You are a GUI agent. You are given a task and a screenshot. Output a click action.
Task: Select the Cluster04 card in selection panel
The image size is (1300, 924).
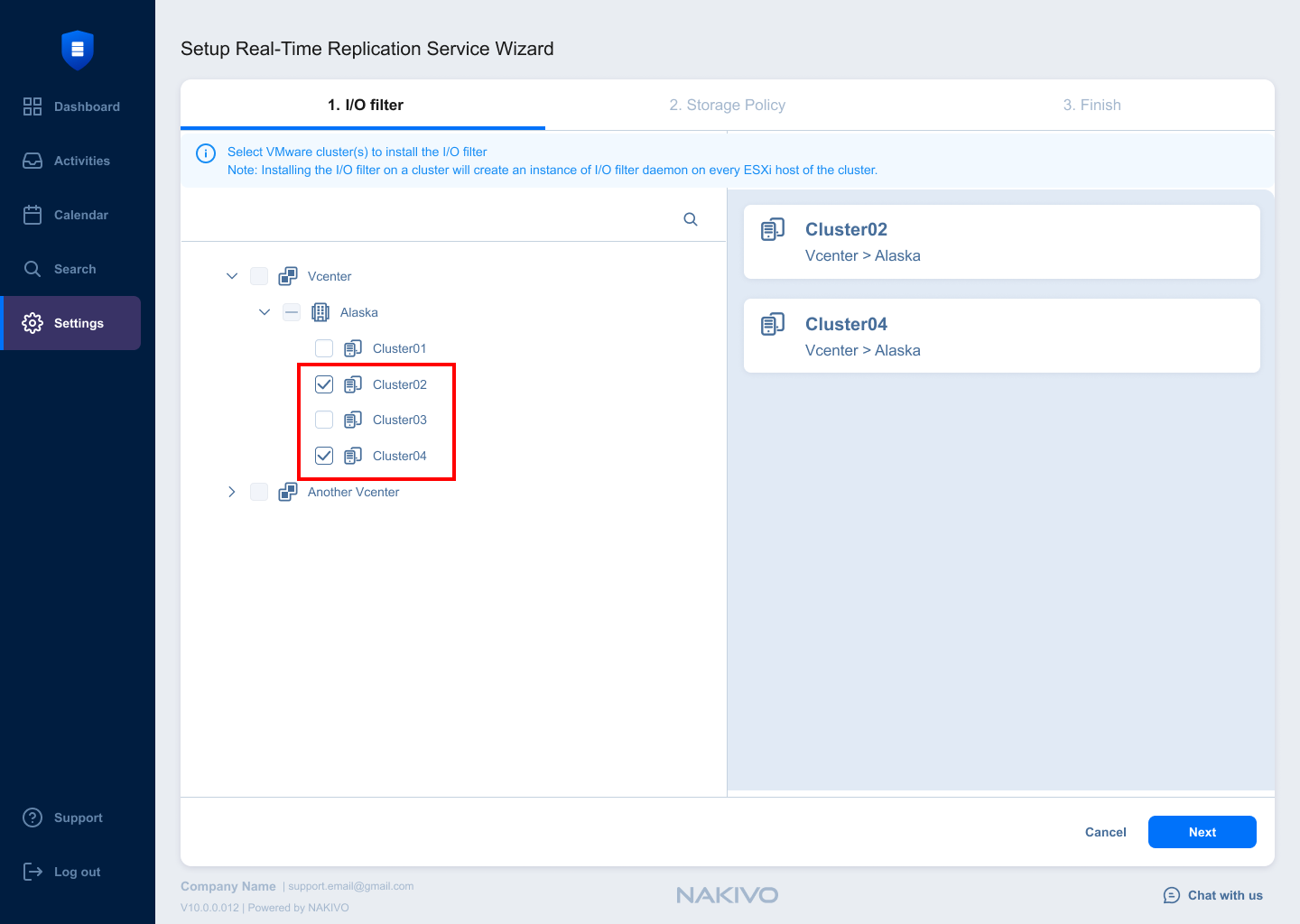(1001, 336)
